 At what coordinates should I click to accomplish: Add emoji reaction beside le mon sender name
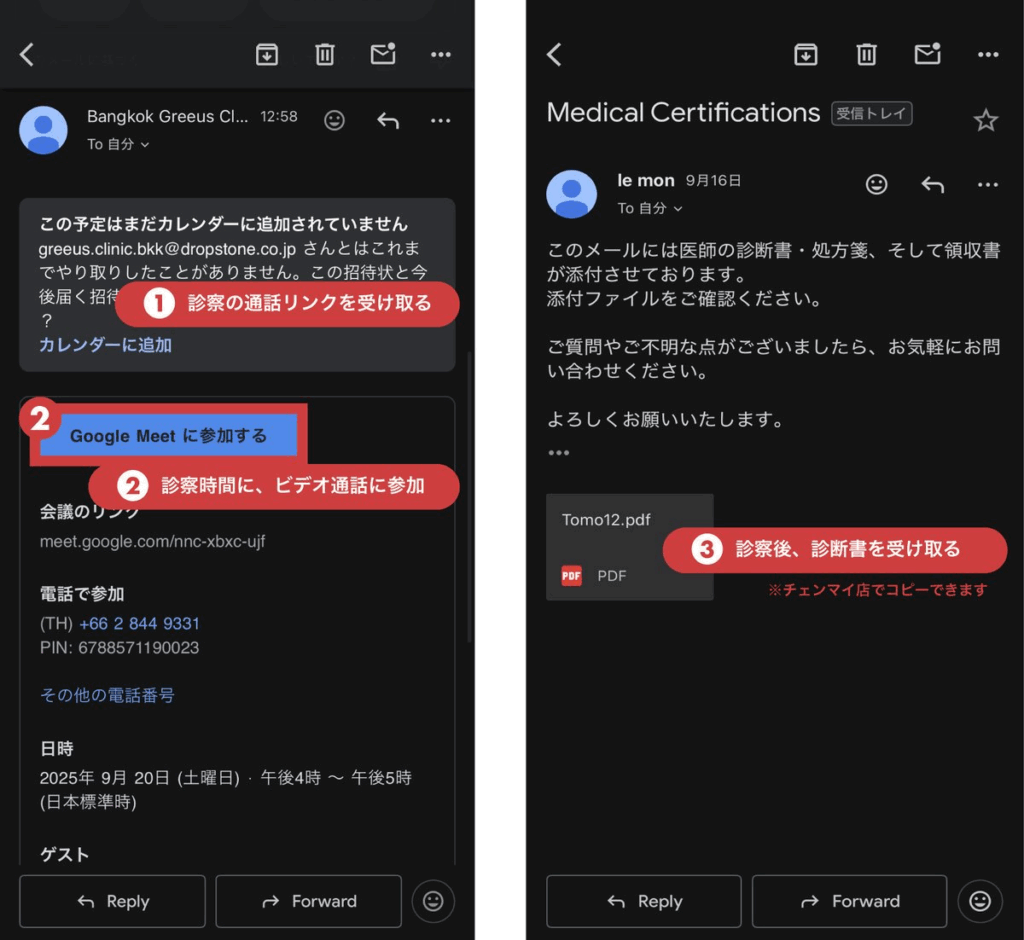click(x=876, y=184)
